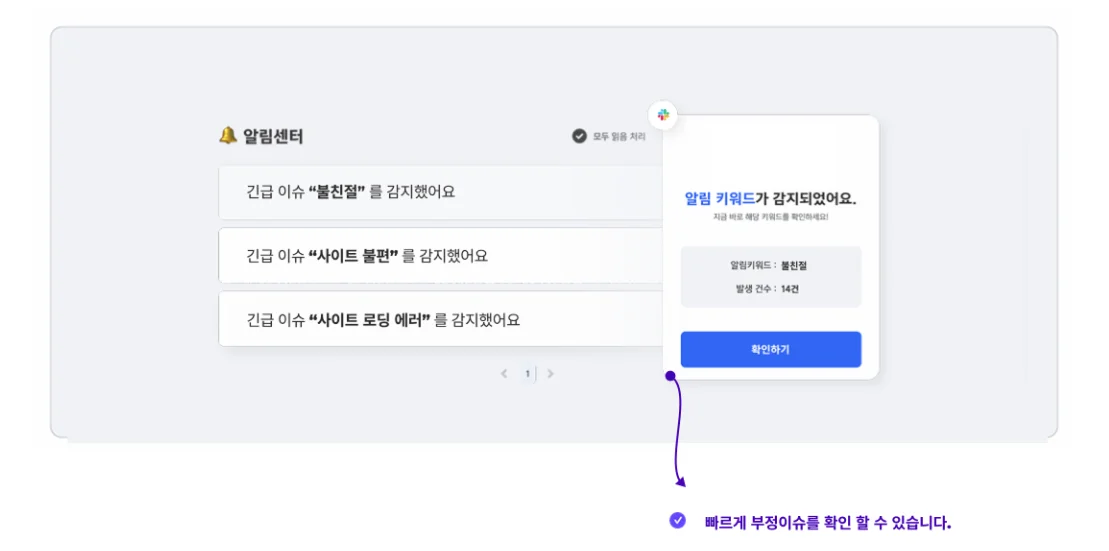Open the "사이트 로딩 에러" notification row
This screenshot has height=551, width=1109.
point(440,320)
